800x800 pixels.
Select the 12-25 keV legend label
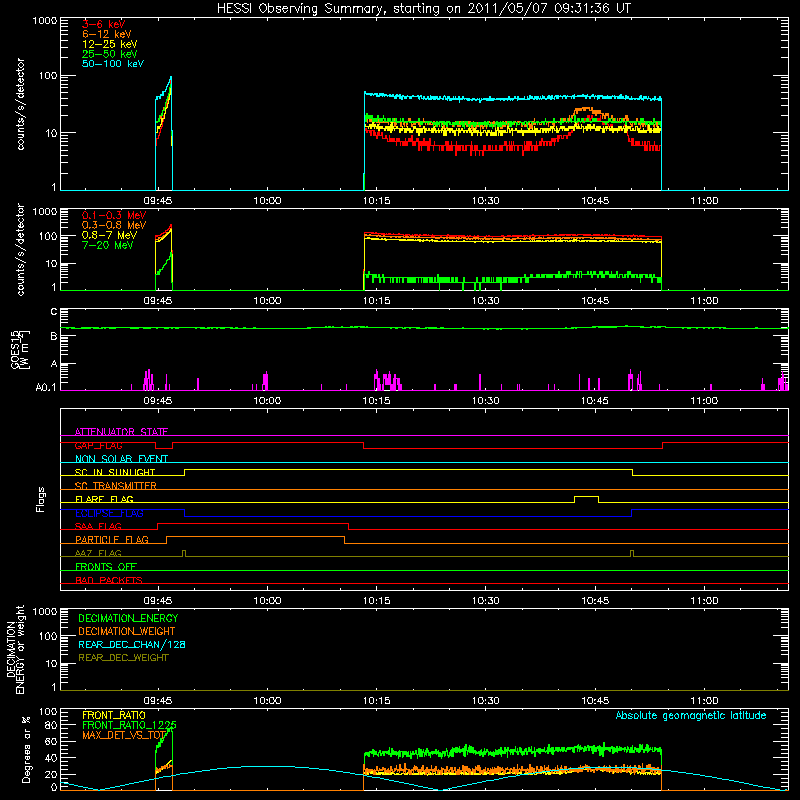pos(110,44)
